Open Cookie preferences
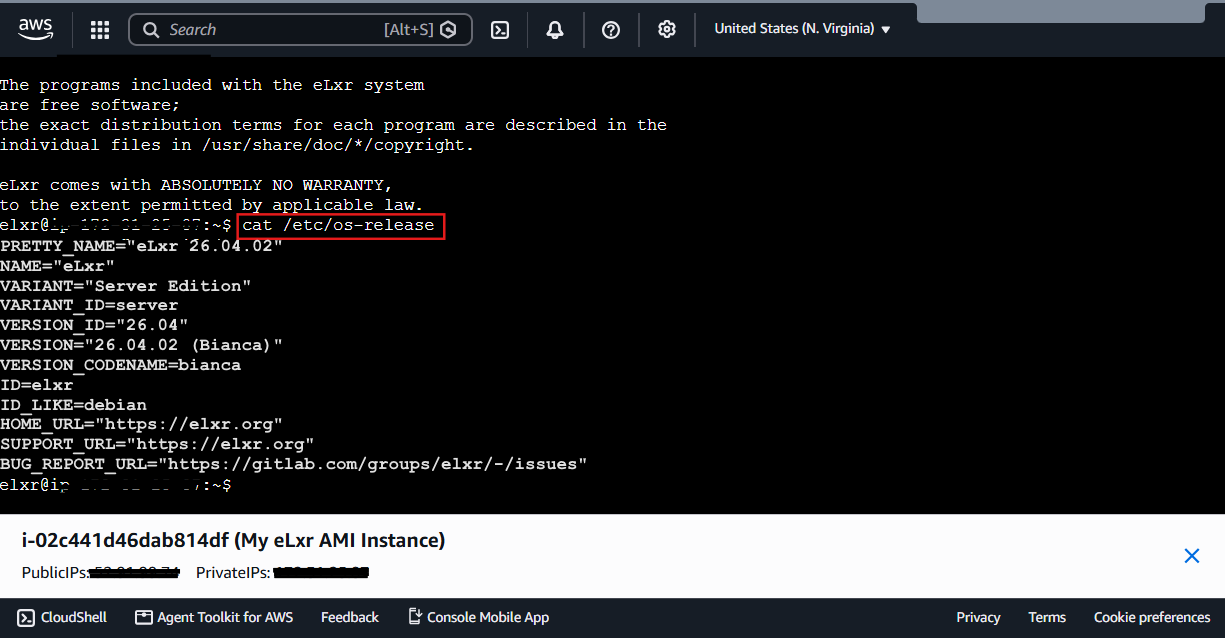The height and width of the screenshot is (638, 1225). pyautogui.click(x=1152, y=617)
